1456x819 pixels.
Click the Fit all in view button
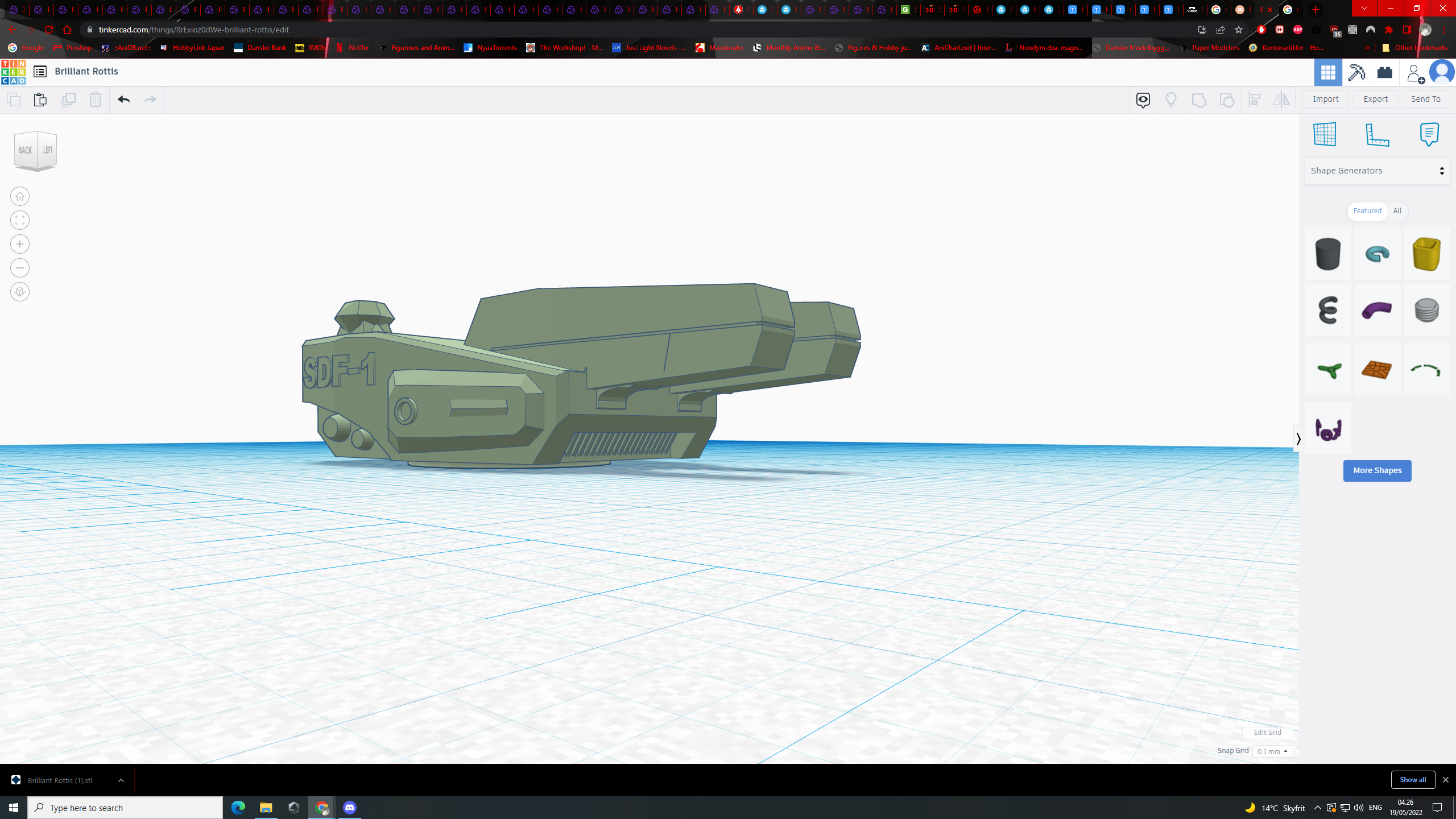20,220
